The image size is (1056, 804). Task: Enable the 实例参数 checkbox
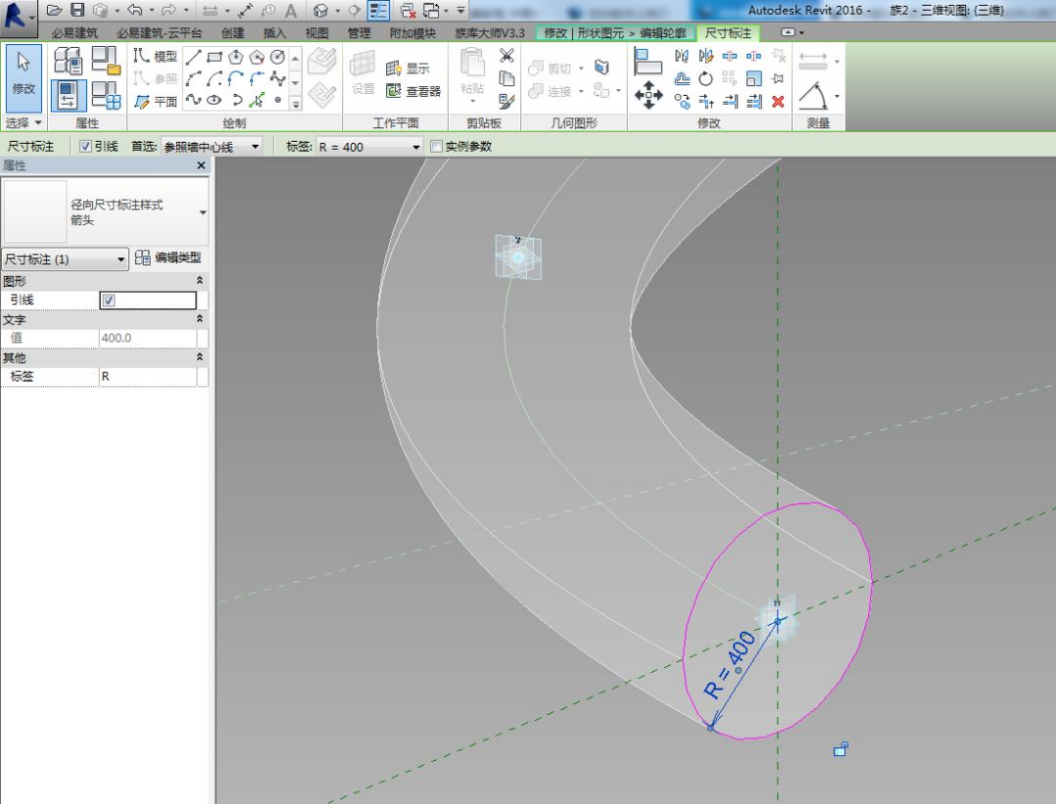[x=436, y=147]
